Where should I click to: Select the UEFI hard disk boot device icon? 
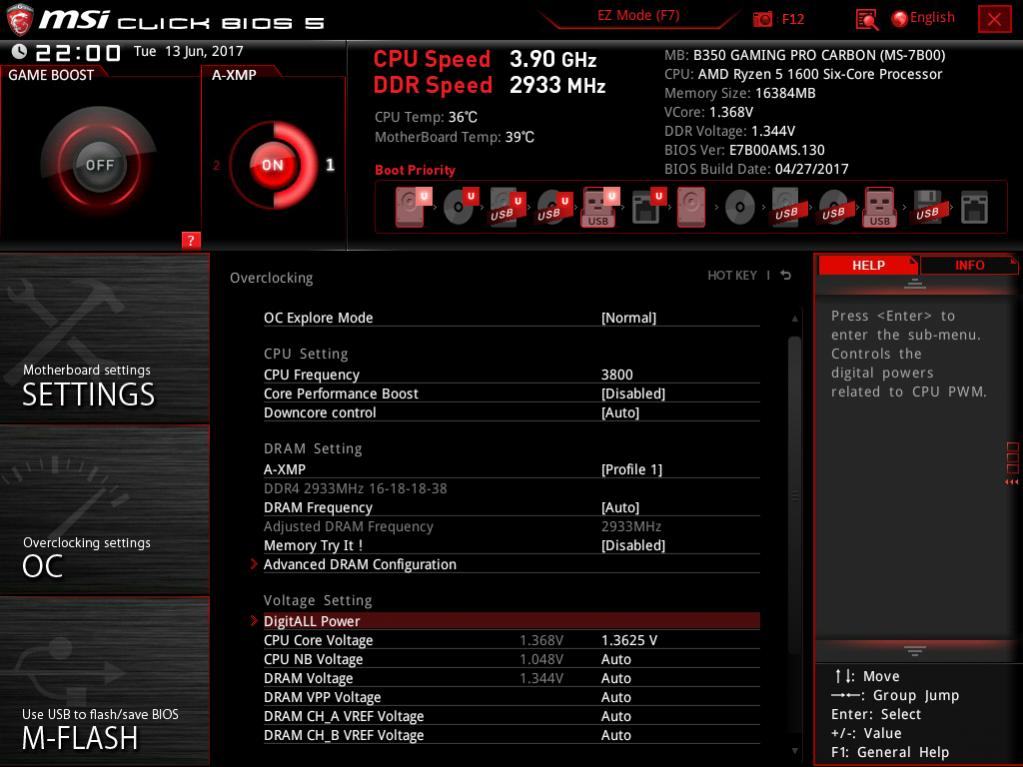click(412, 207)
